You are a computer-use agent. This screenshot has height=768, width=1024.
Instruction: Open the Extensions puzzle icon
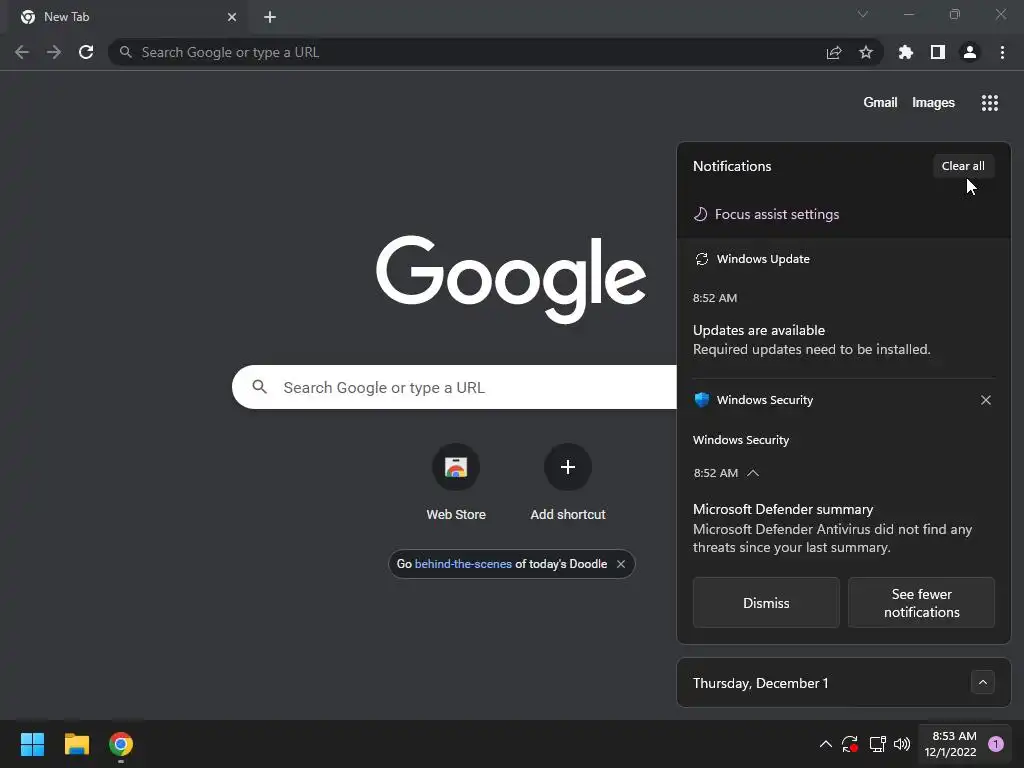click(x=906, y=52)
